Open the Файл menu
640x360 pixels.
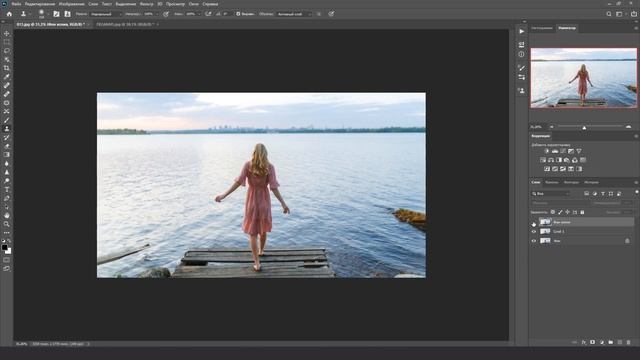16,4
